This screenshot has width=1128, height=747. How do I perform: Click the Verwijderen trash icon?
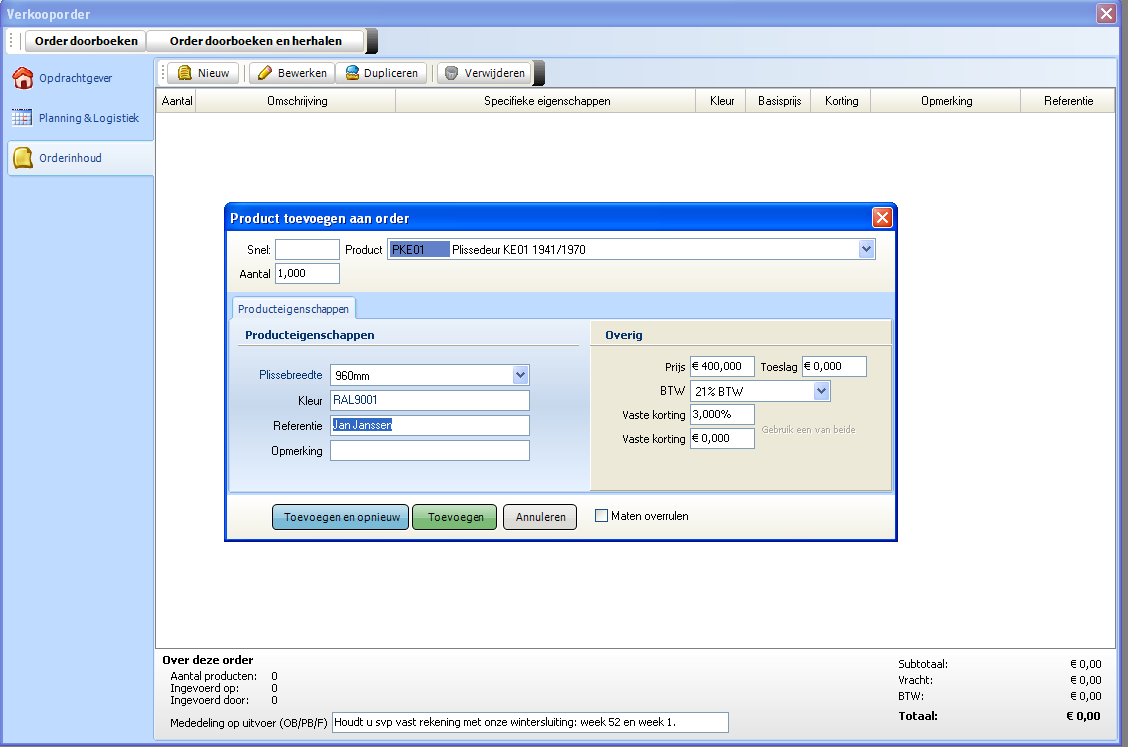[x=452, y=73]
